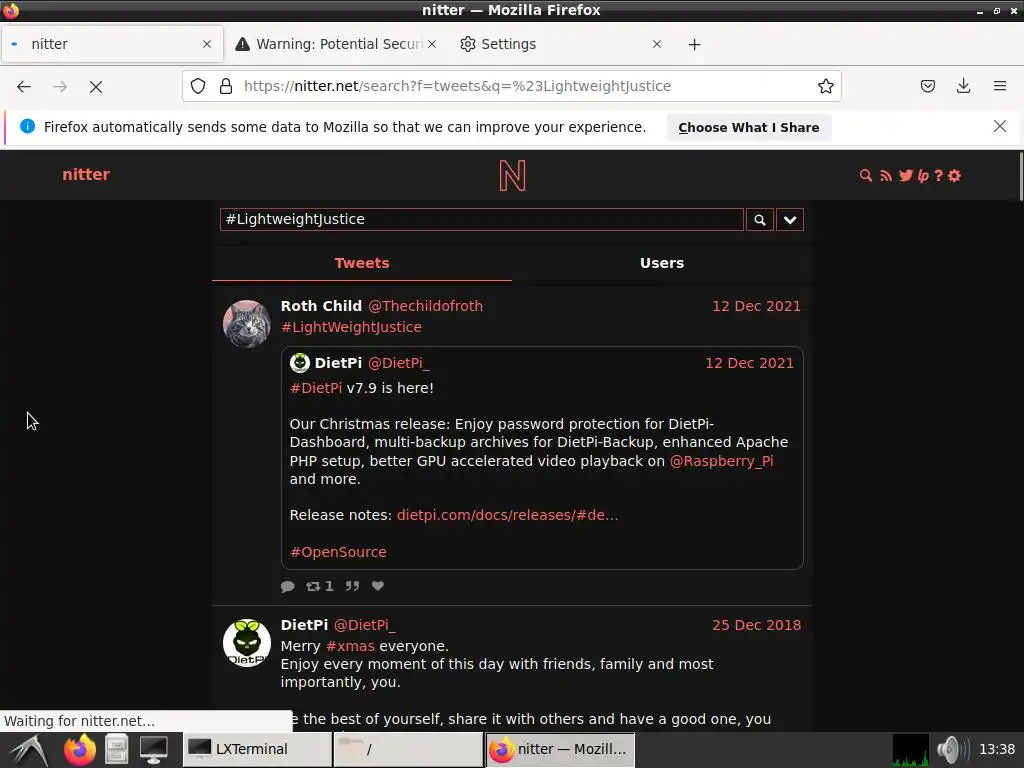Open the RSS feed icon in nitter header
Screen dimensions: 1024x768
pyautogui.click(x=886, y=175)
